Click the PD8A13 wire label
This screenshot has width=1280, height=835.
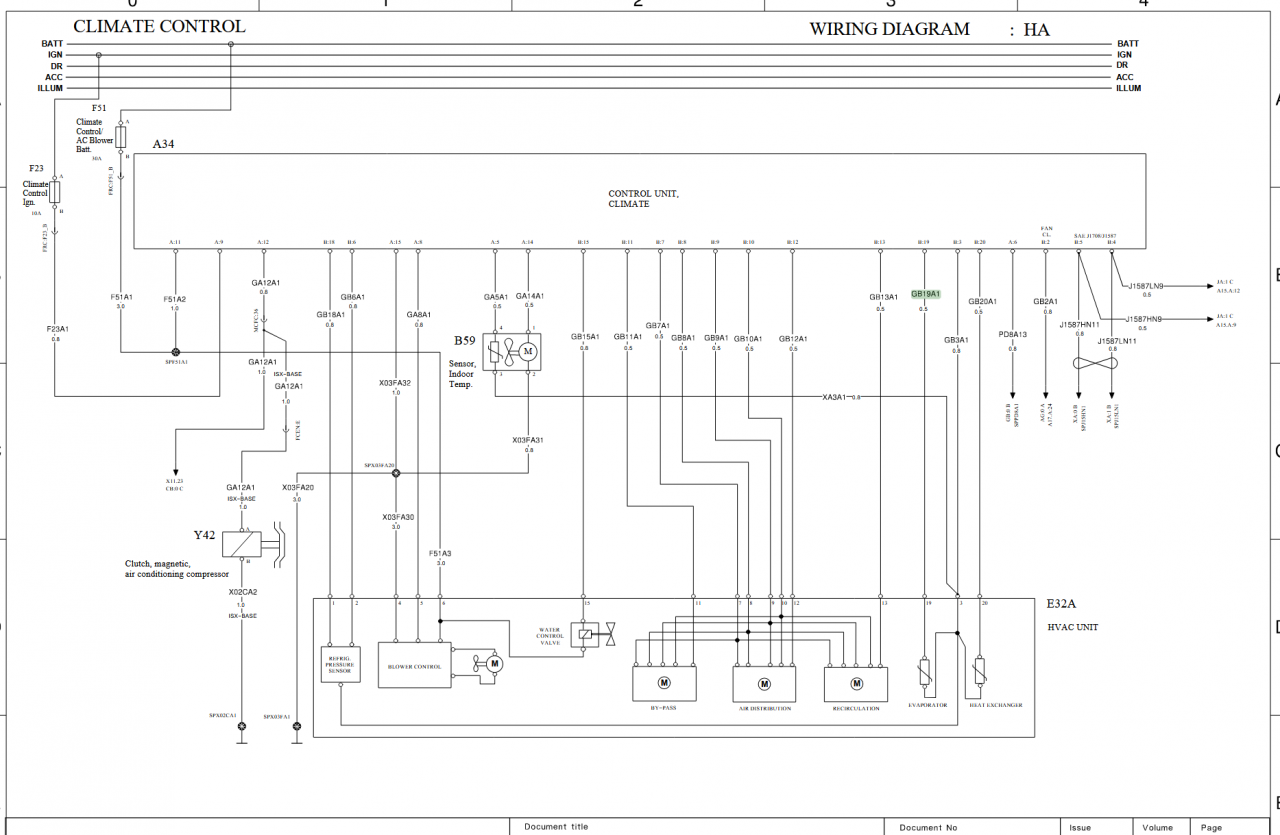tap(1012, 335)
